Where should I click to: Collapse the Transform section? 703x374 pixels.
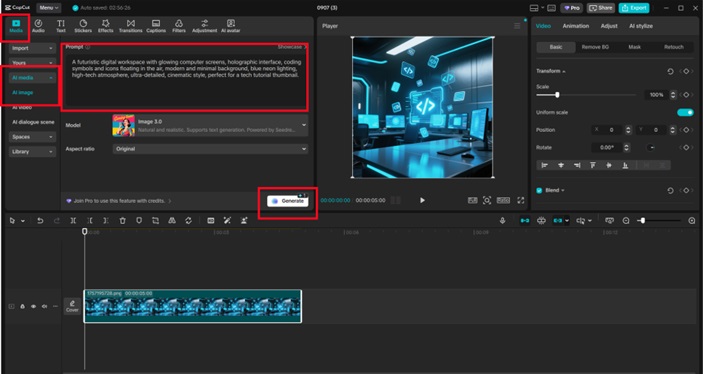pos(564,71)
